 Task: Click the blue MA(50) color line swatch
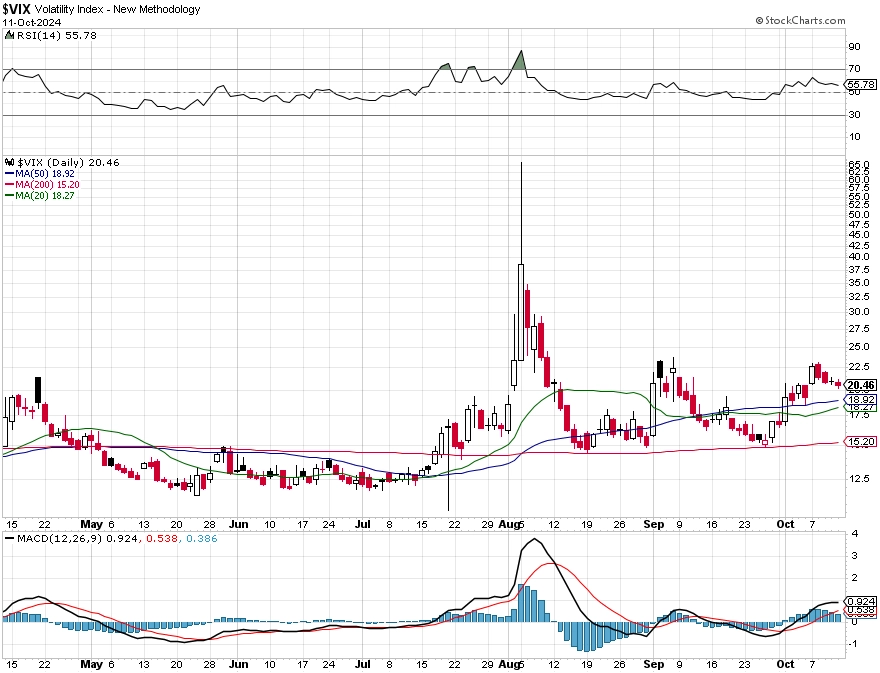click(10, 174)
